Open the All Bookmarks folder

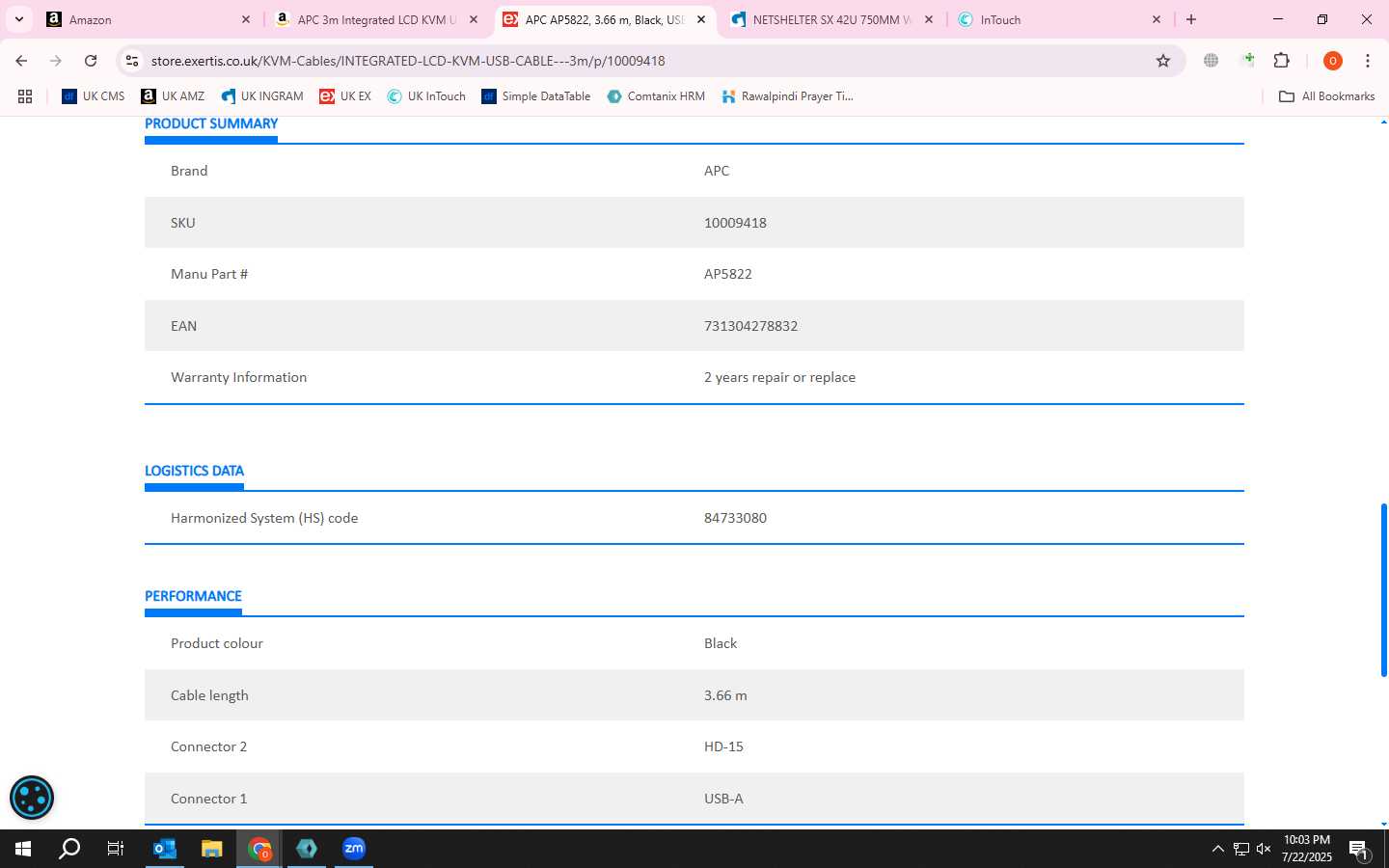click(1326, 96)
